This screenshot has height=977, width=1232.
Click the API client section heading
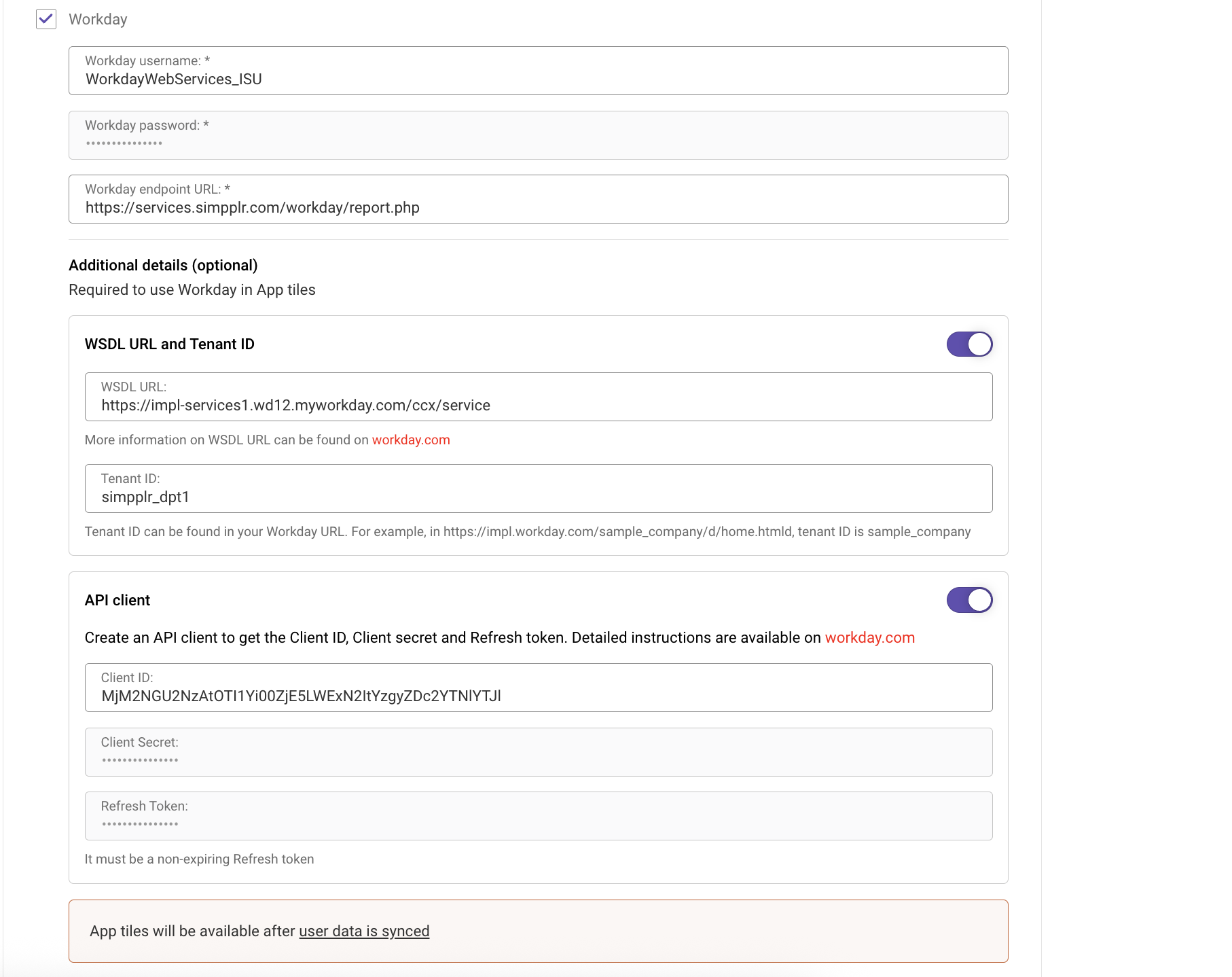[117, 600]
